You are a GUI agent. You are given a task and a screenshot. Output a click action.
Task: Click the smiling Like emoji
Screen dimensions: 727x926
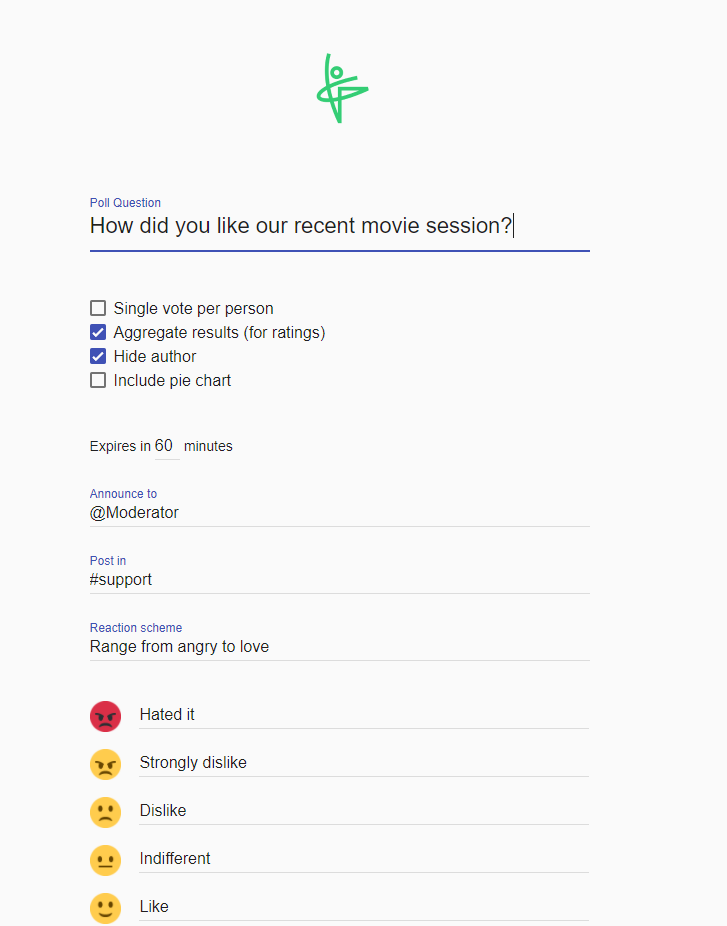coord(105,908)
